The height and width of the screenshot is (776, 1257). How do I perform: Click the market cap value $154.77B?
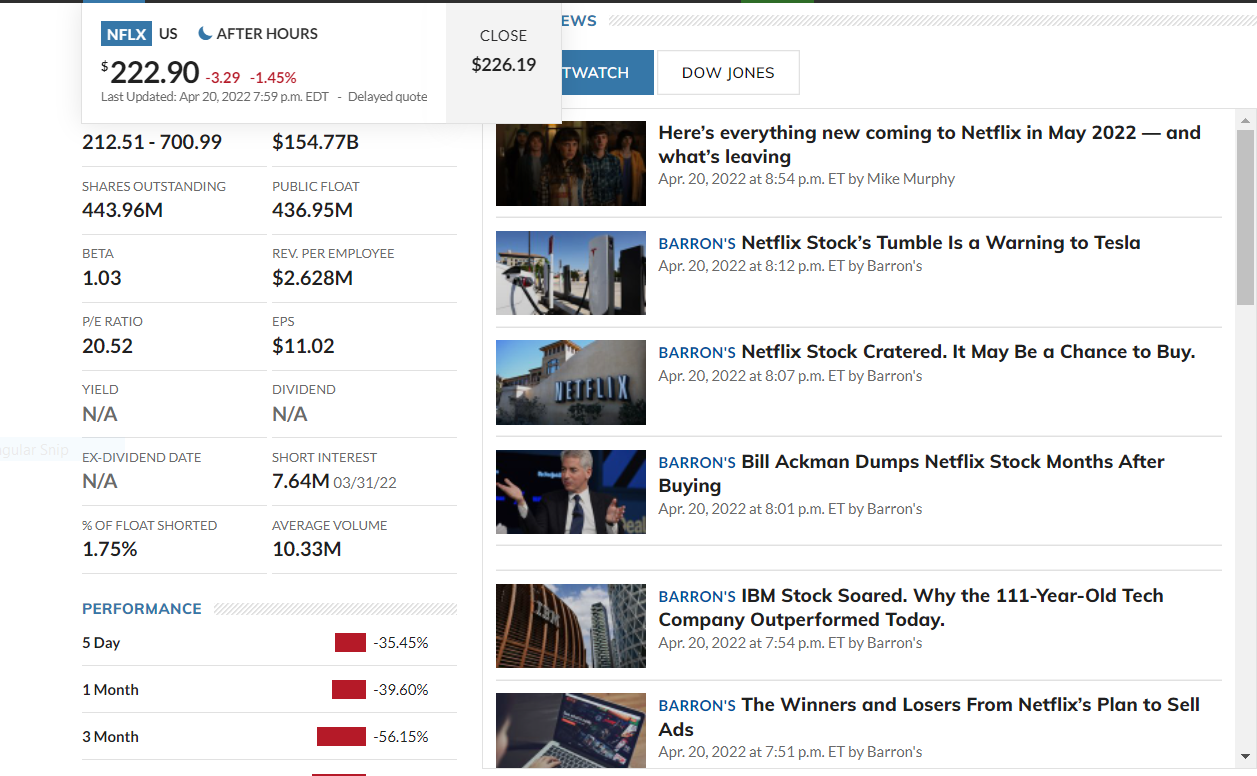click(315, 142)
